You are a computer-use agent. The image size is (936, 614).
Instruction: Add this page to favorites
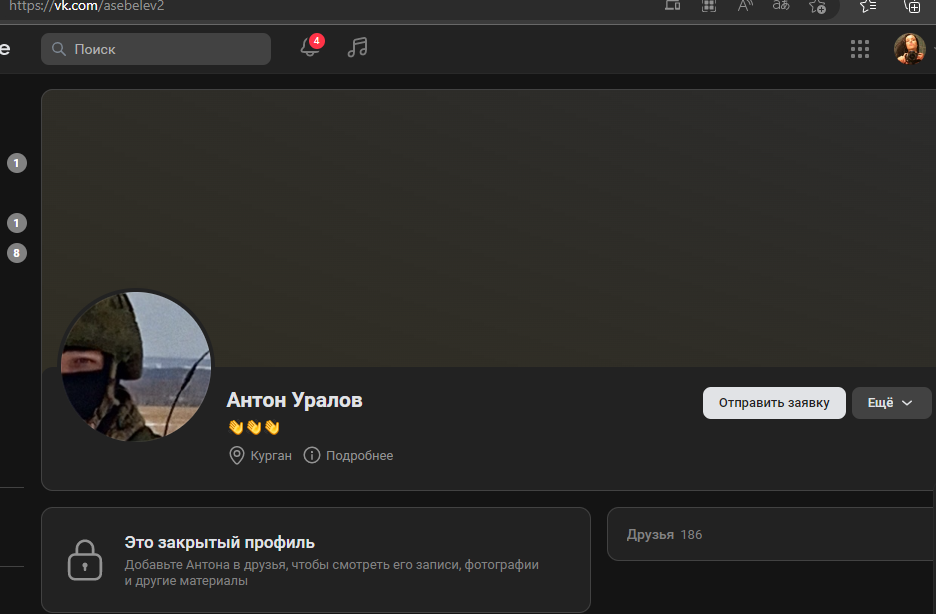(x=817, y=7)
